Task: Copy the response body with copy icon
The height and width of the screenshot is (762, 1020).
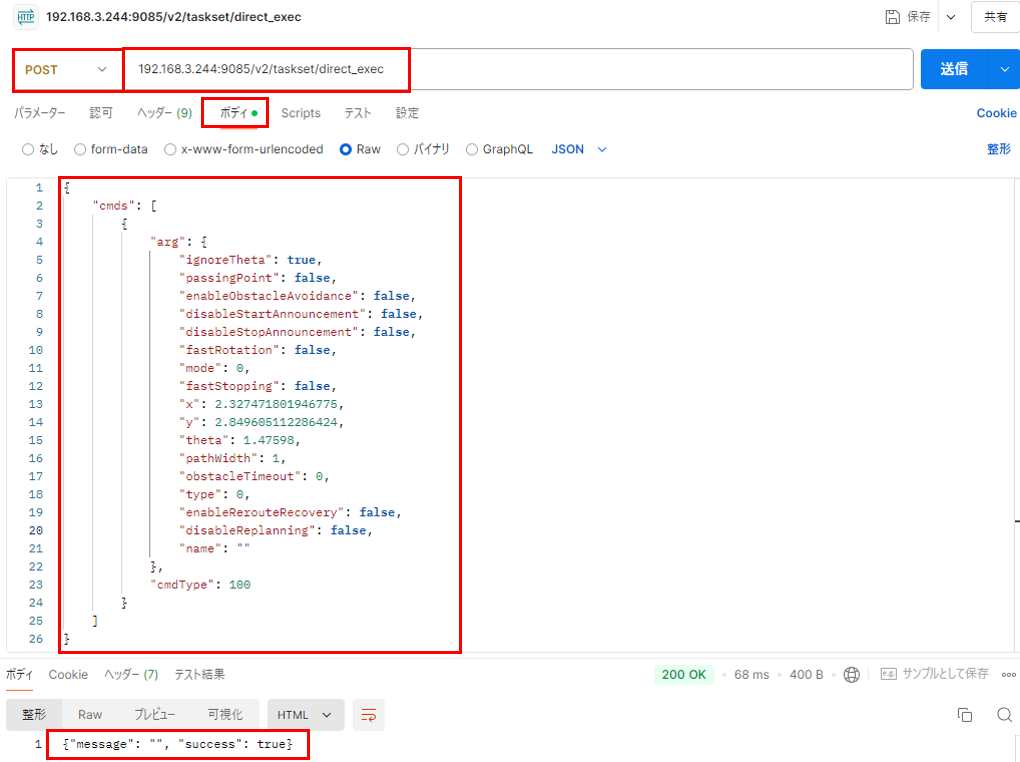Action: click(965, 715)
